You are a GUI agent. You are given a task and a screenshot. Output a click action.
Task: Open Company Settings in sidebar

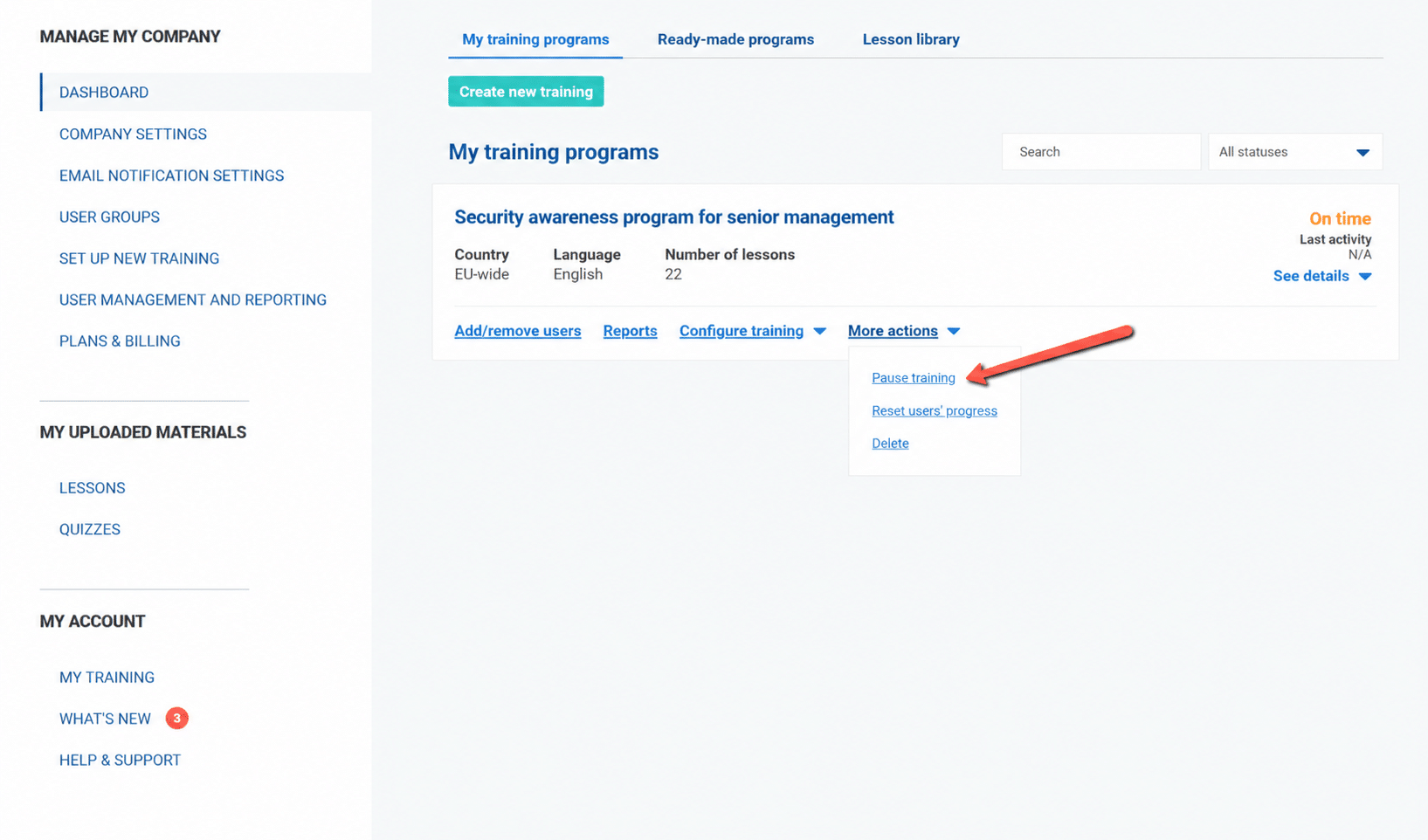pos(133,134)
